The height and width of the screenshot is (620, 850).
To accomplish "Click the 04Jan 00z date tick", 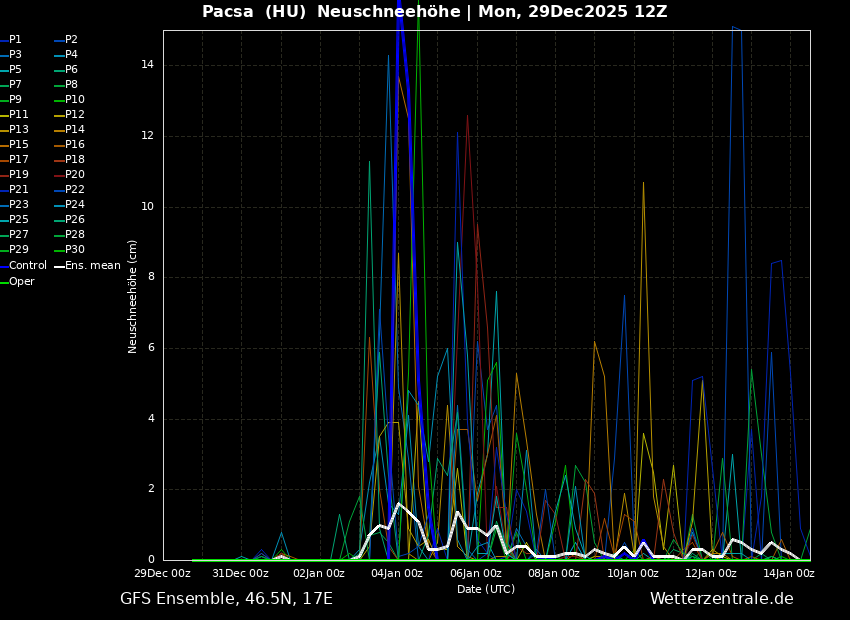I will click(397, 574).
